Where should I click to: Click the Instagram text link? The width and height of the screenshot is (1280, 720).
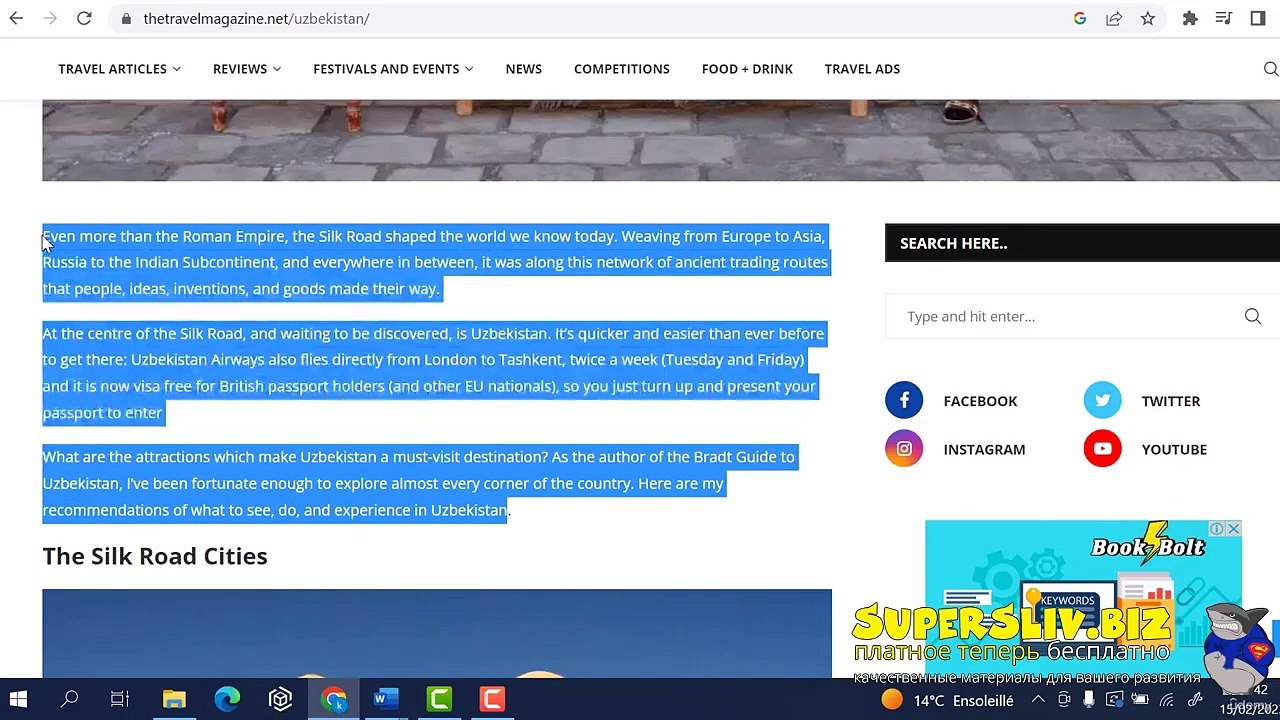pyautogui.click(x=984, y=449)
